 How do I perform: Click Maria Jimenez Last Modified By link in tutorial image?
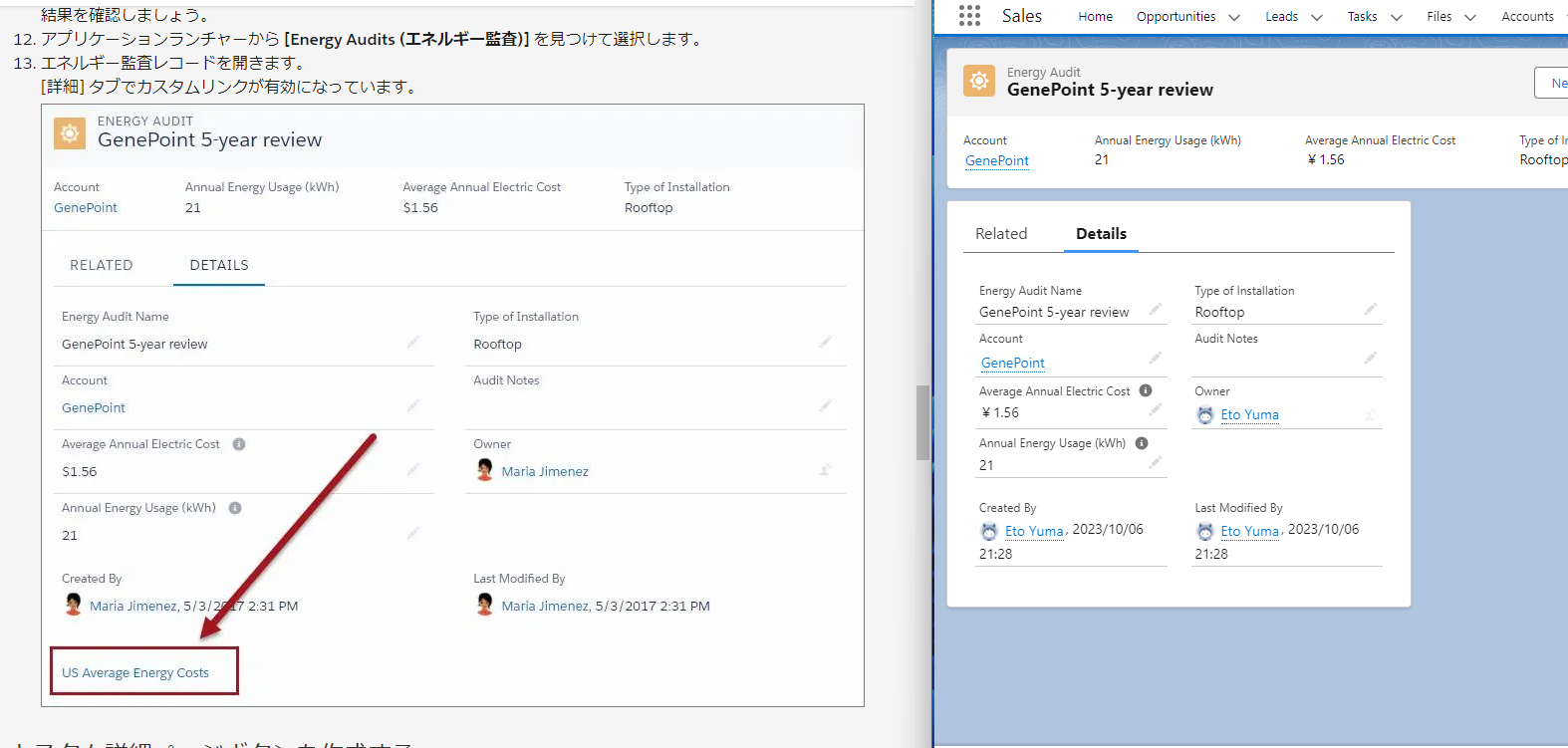click(x=545, y=606)
